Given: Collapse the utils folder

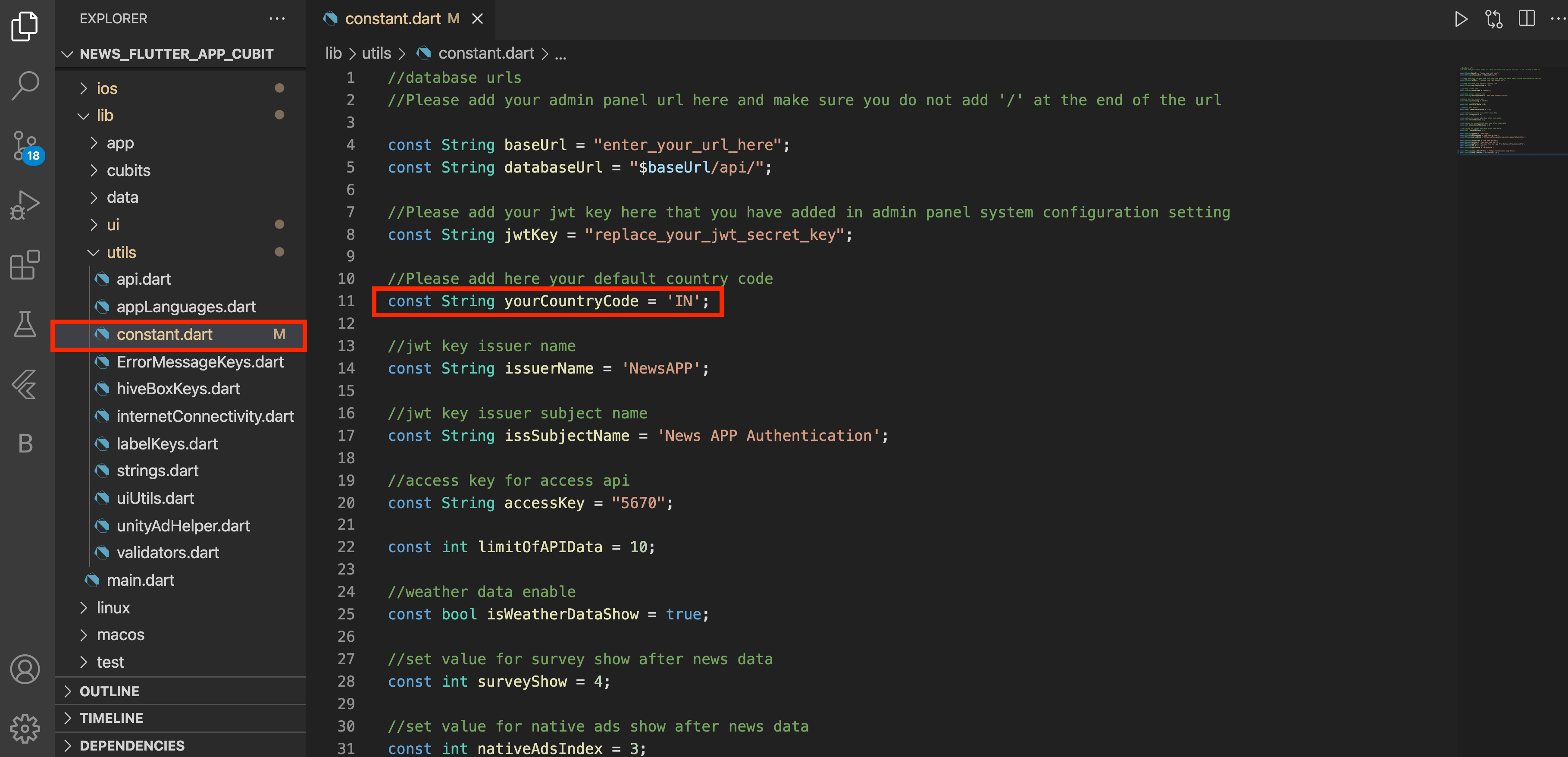Looking at the screenshot, I should point(121,252).
